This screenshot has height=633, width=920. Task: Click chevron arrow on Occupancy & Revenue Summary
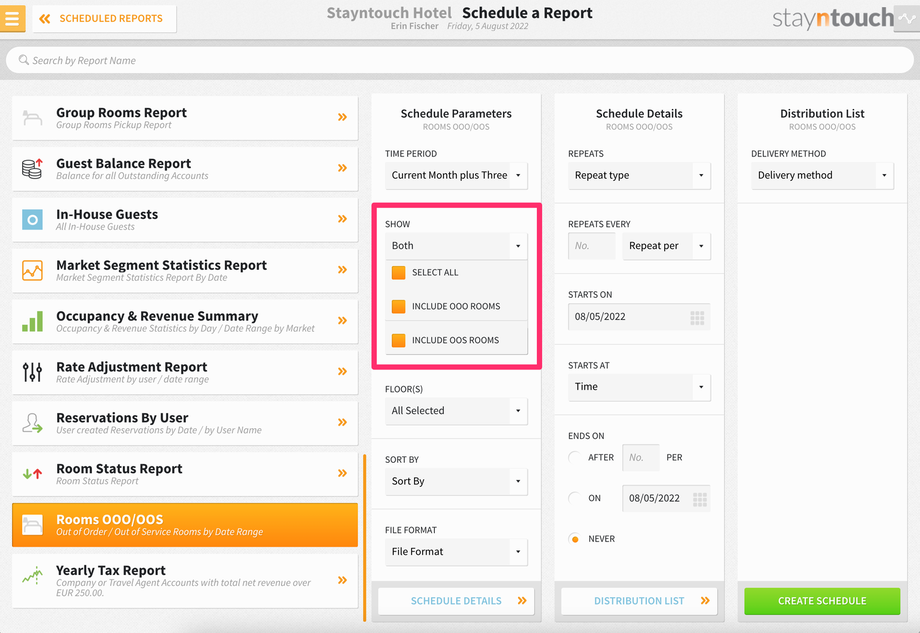click(x=343, y=321)
